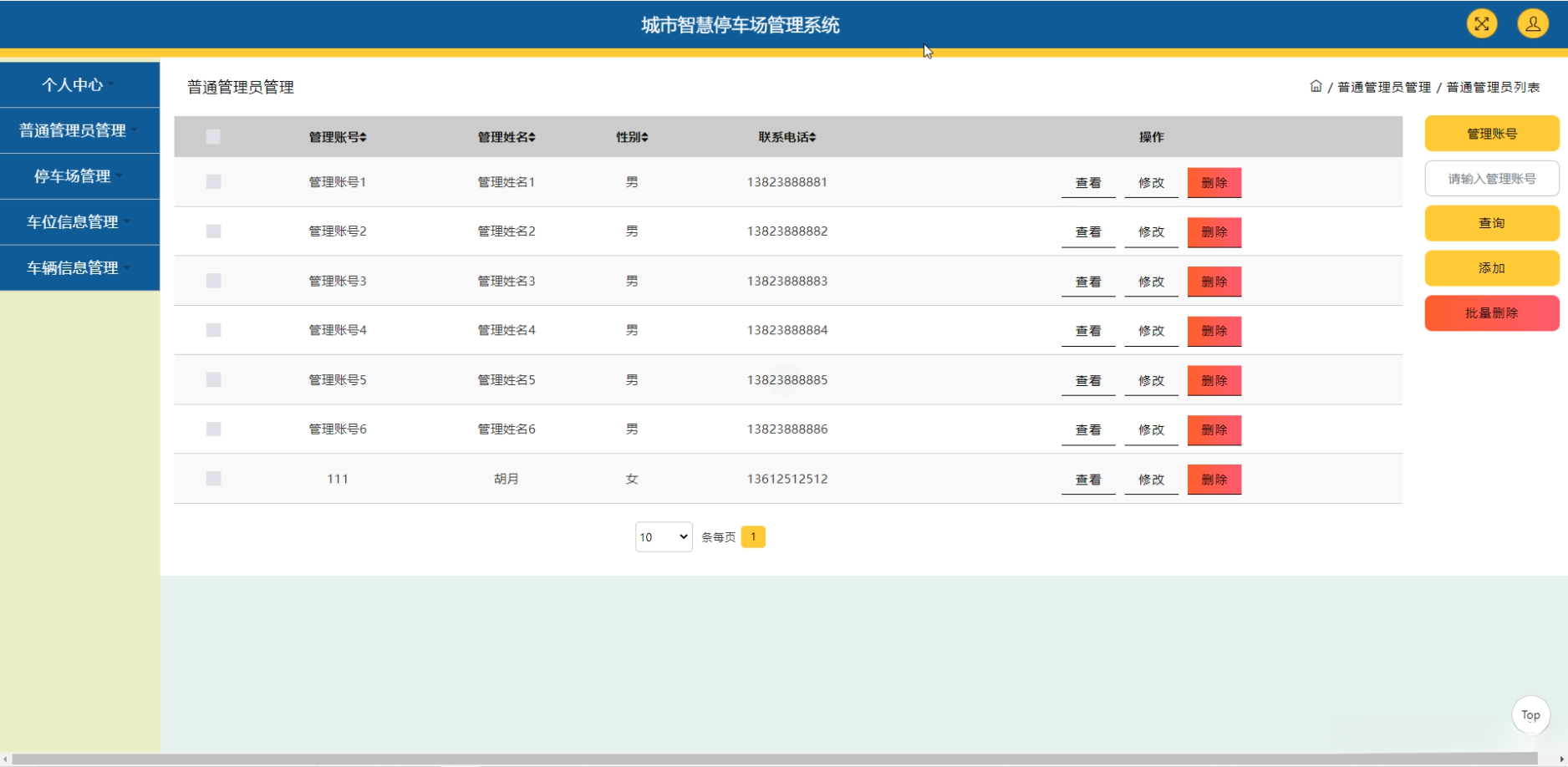Expand the 个人中心 sidebar menu
This screenshot has height=767, width=1568.
(79, 84)
